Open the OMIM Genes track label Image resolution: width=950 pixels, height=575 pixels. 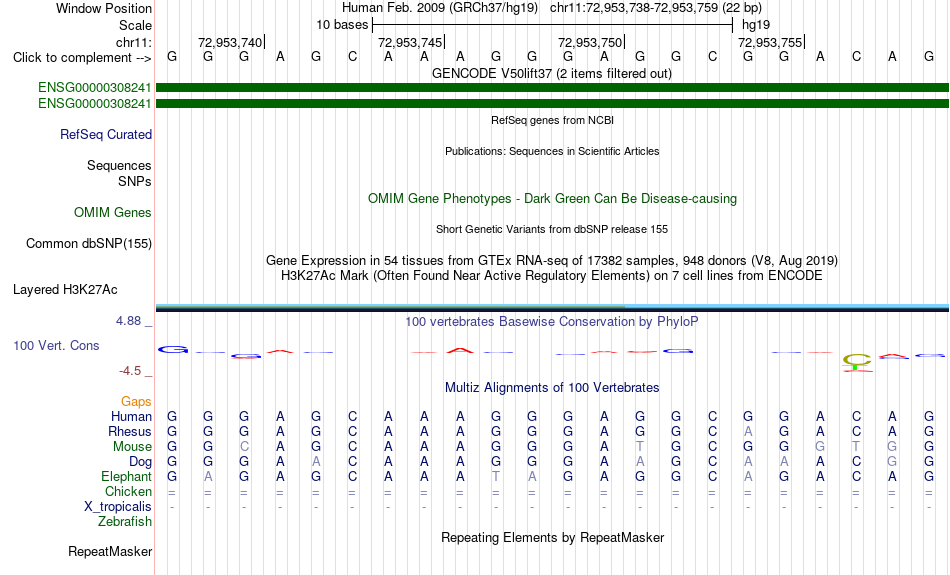click(x=112, y=213)
